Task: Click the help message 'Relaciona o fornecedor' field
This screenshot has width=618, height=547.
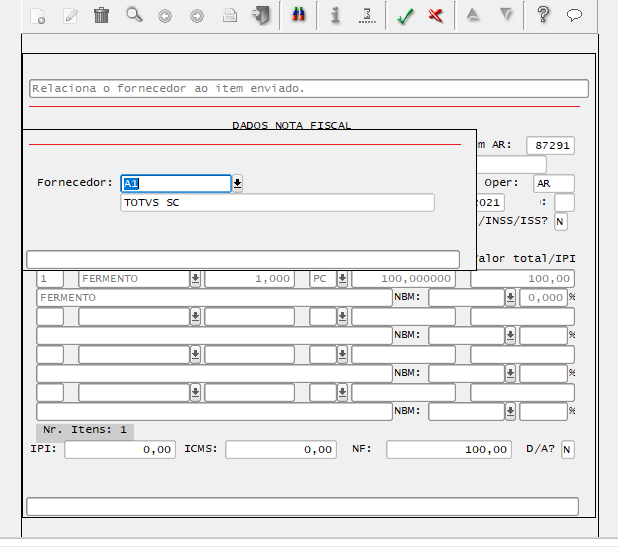Action: tap(309, 89)
